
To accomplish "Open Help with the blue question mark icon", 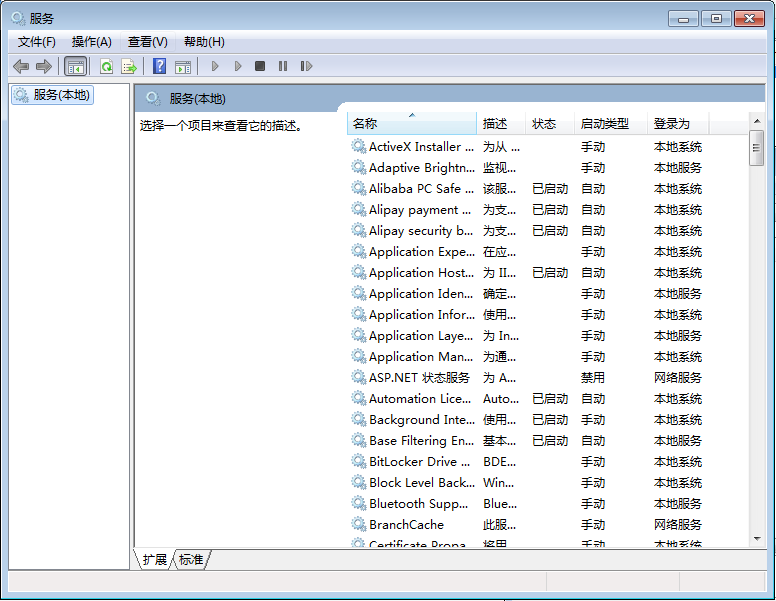I will (159, 66).
